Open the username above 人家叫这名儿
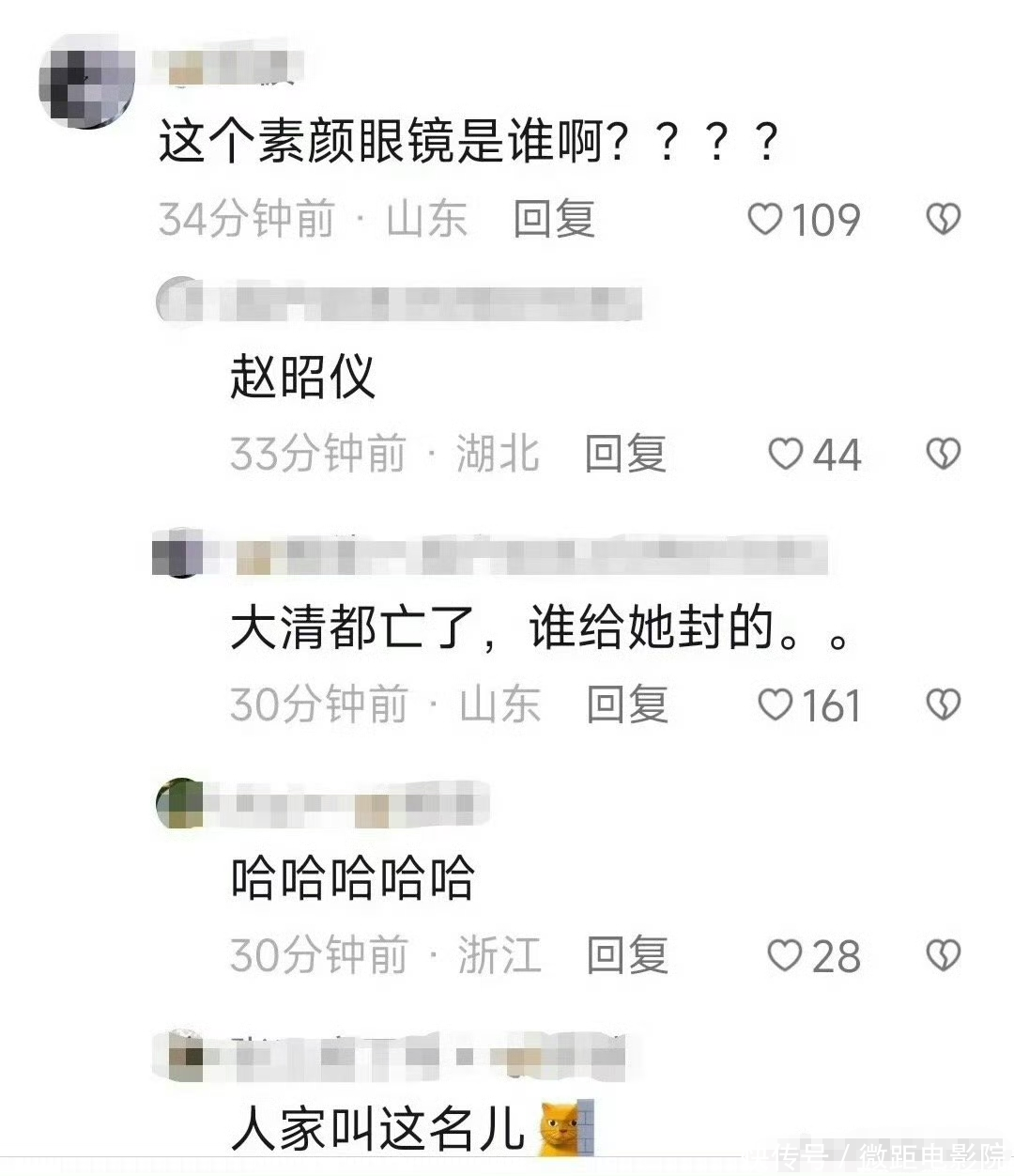The height and width of the screenshot is (1176, 1014). pos(413,1055)
